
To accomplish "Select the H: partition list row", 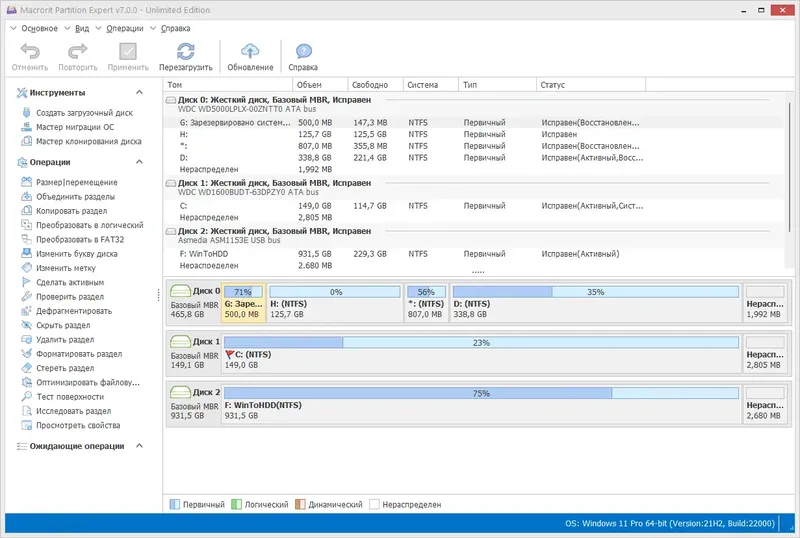I will 474,134.
